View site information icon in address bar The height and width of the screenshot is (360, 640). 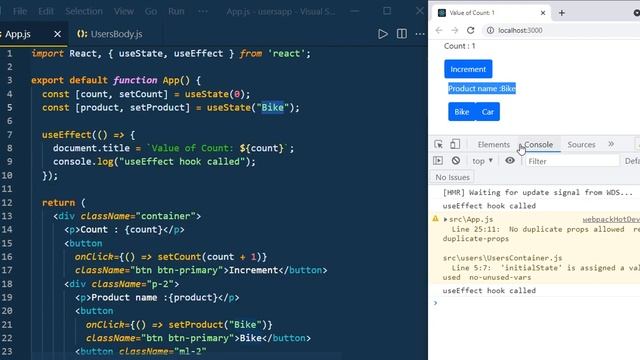click(x=490, y=30)
